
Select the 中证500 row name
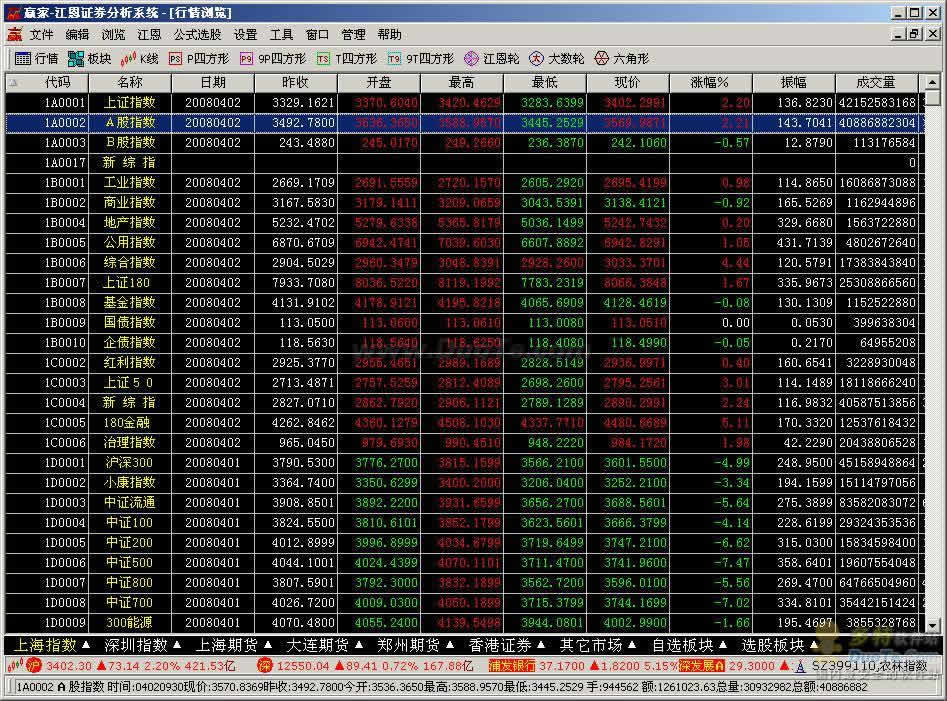point(129,563)
